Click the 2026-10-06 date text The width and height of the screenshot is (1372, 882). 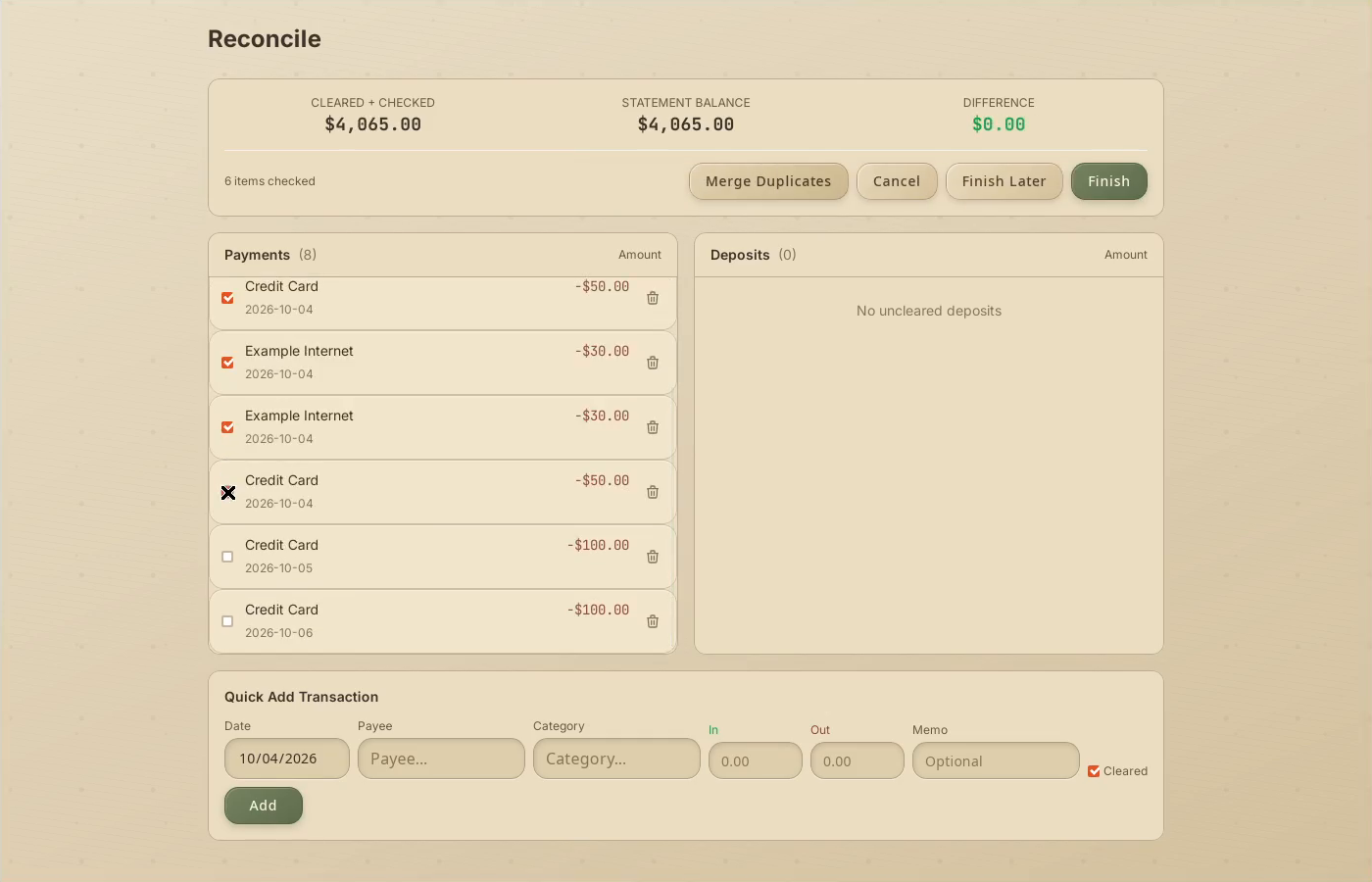click(279, 633)
